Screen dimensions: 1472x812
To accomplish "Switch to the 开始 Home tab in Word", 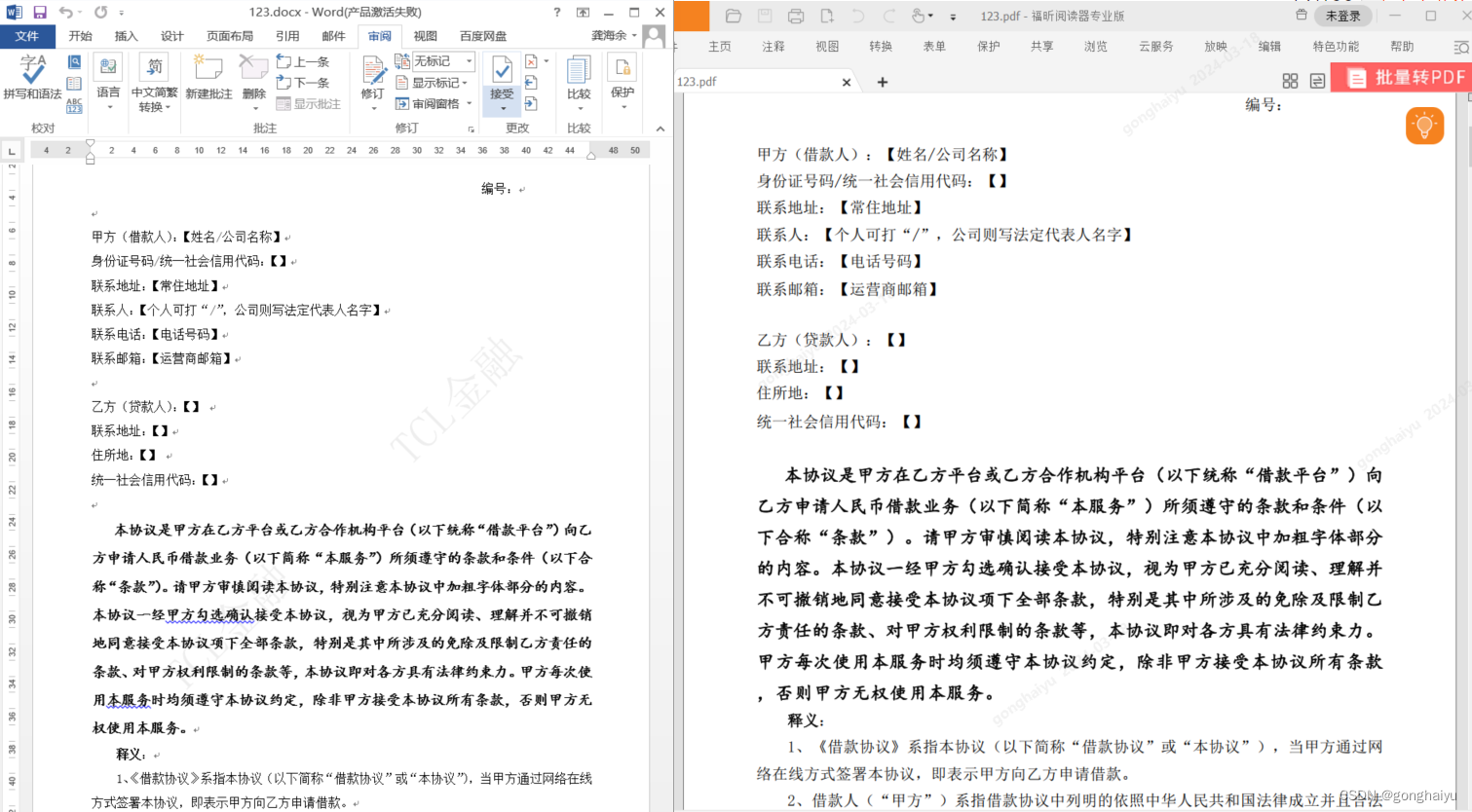I will coord(81,36).
